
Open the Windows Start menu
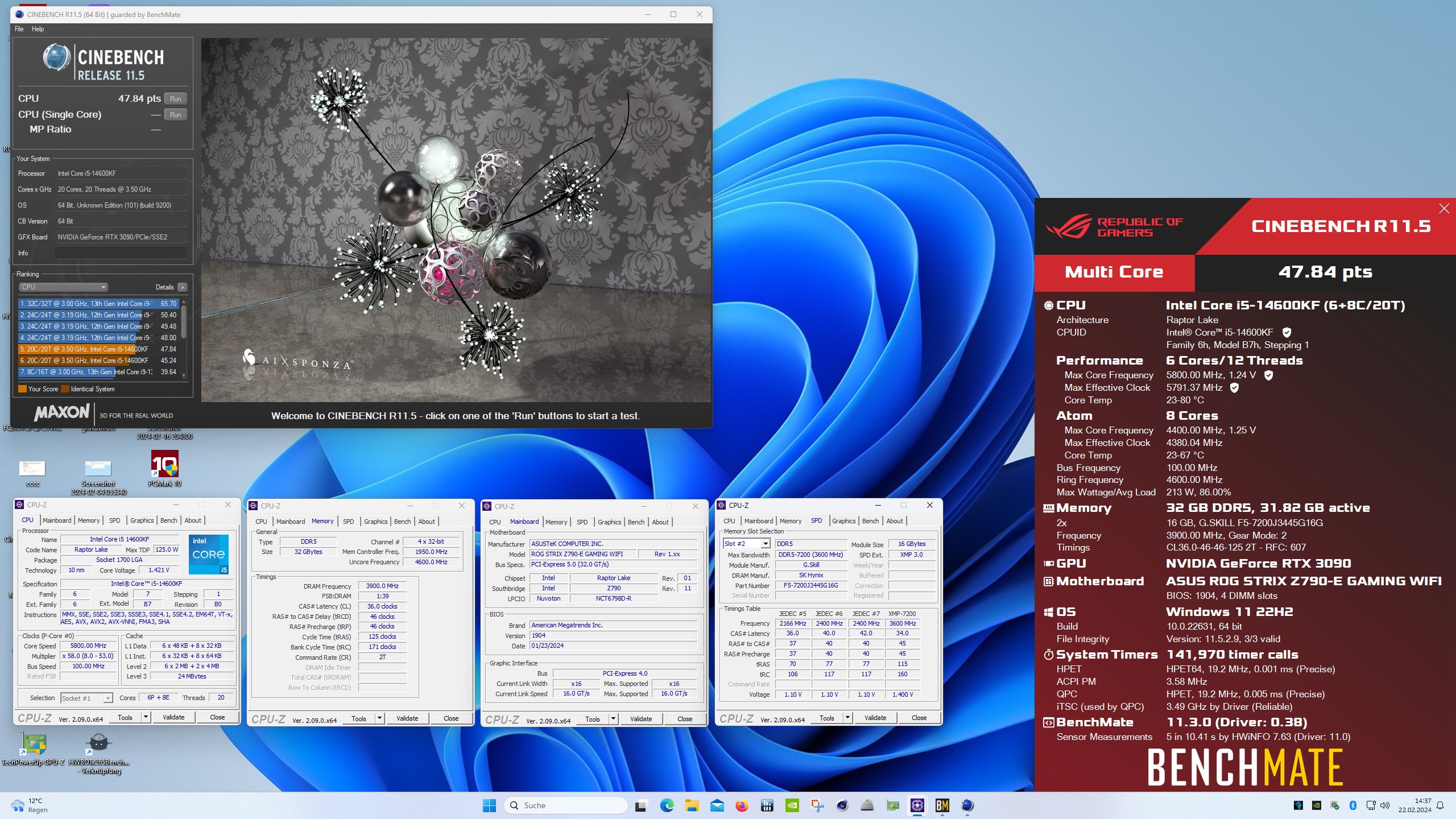pyautogui.click(x=489, y=805)
